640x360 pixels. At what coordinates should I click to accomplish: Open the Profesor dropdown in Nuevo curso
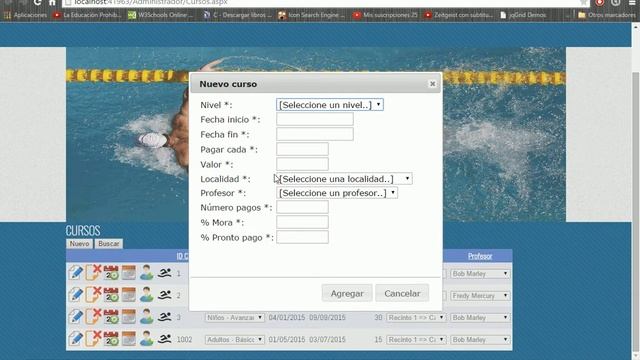click(337, 193)
